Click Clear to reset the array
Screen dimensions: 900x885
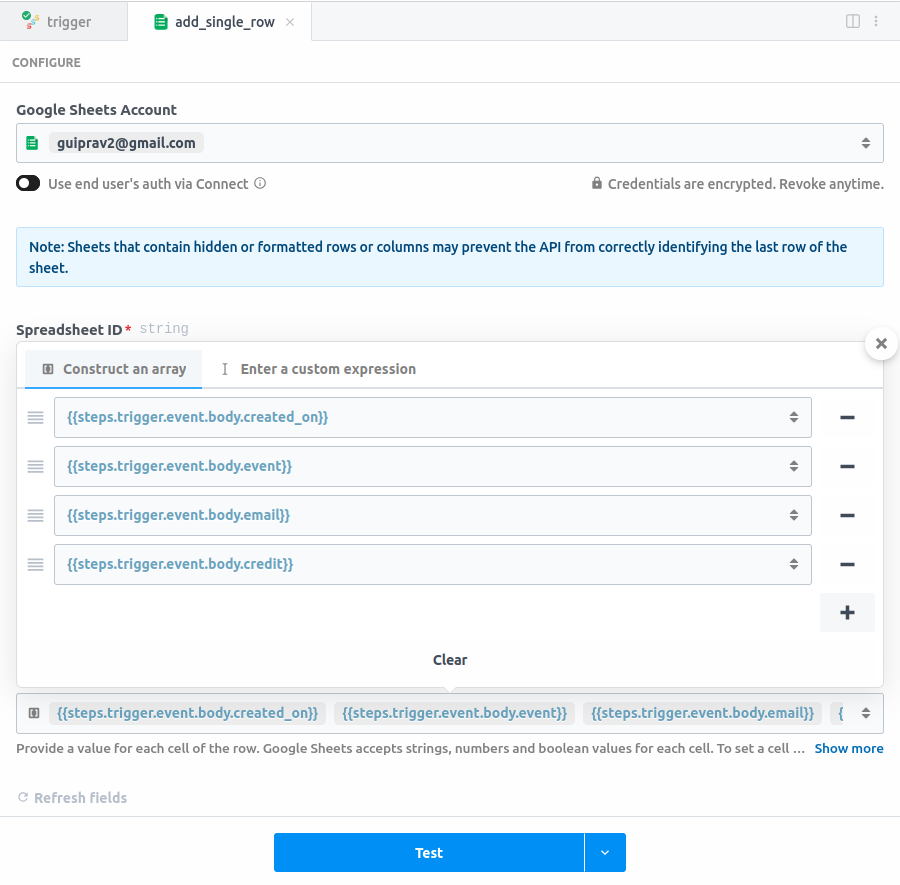450,660
